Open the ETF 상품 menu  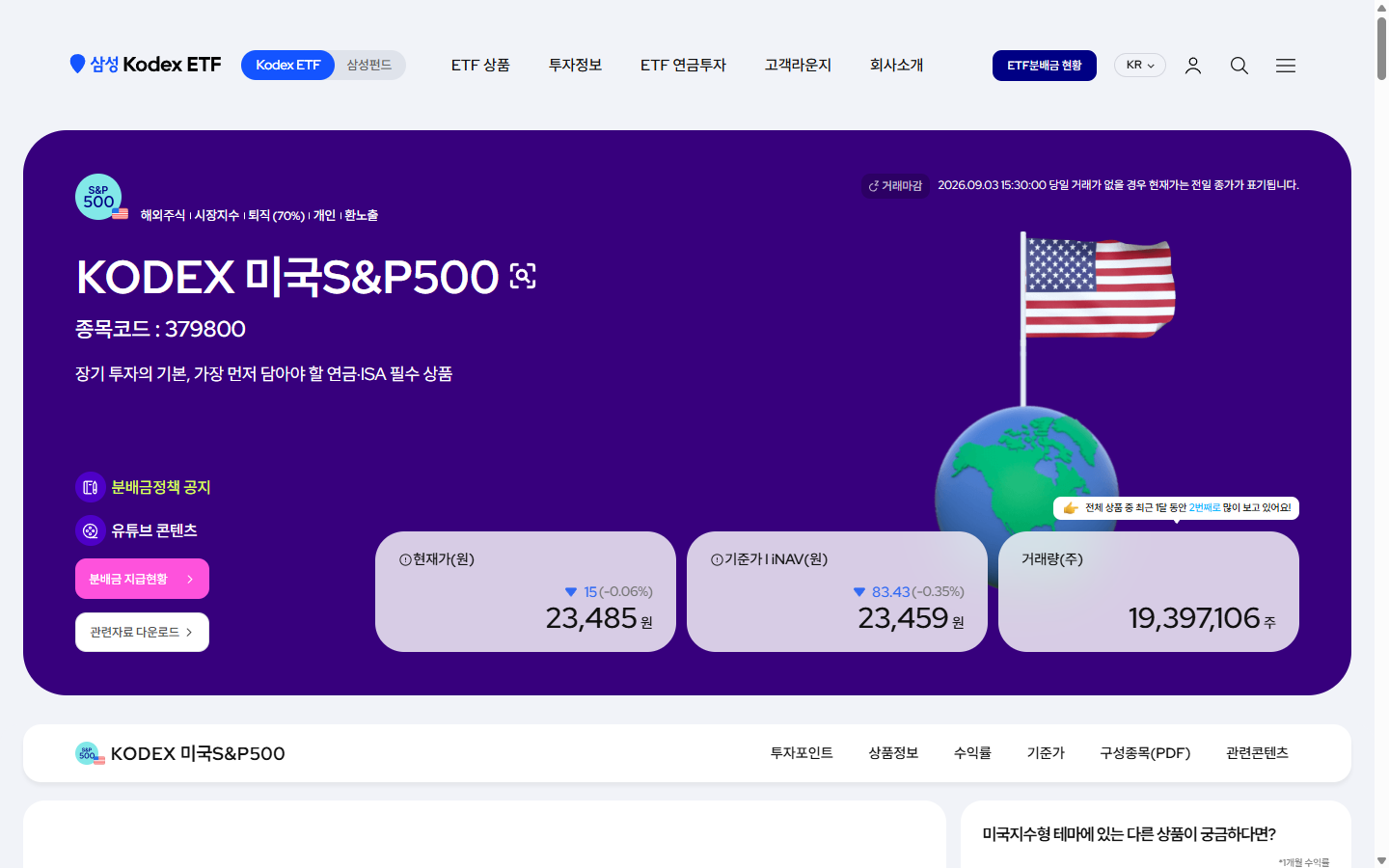coord(480,65)
